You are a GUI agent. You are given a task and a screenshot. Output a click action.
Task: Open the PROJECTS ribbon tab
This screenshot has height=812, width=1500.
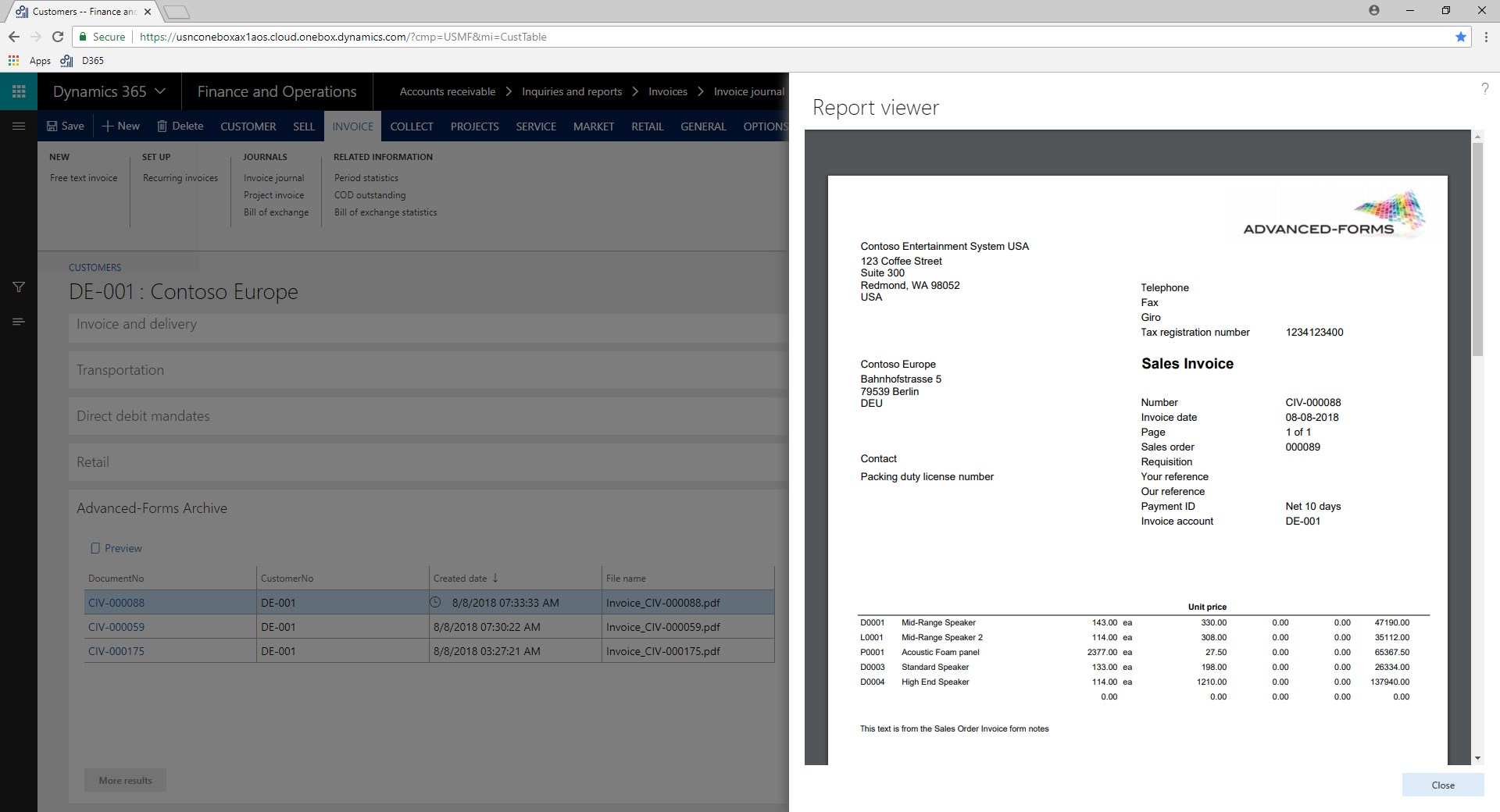(x=474, y=126)
